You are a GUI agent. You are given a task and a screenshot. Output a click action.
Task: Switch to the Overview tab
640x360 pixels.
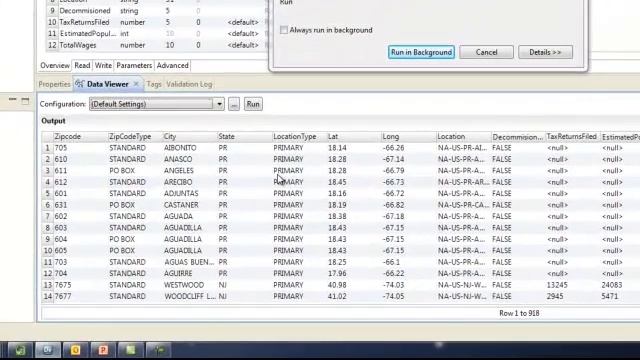coord(55,65)
